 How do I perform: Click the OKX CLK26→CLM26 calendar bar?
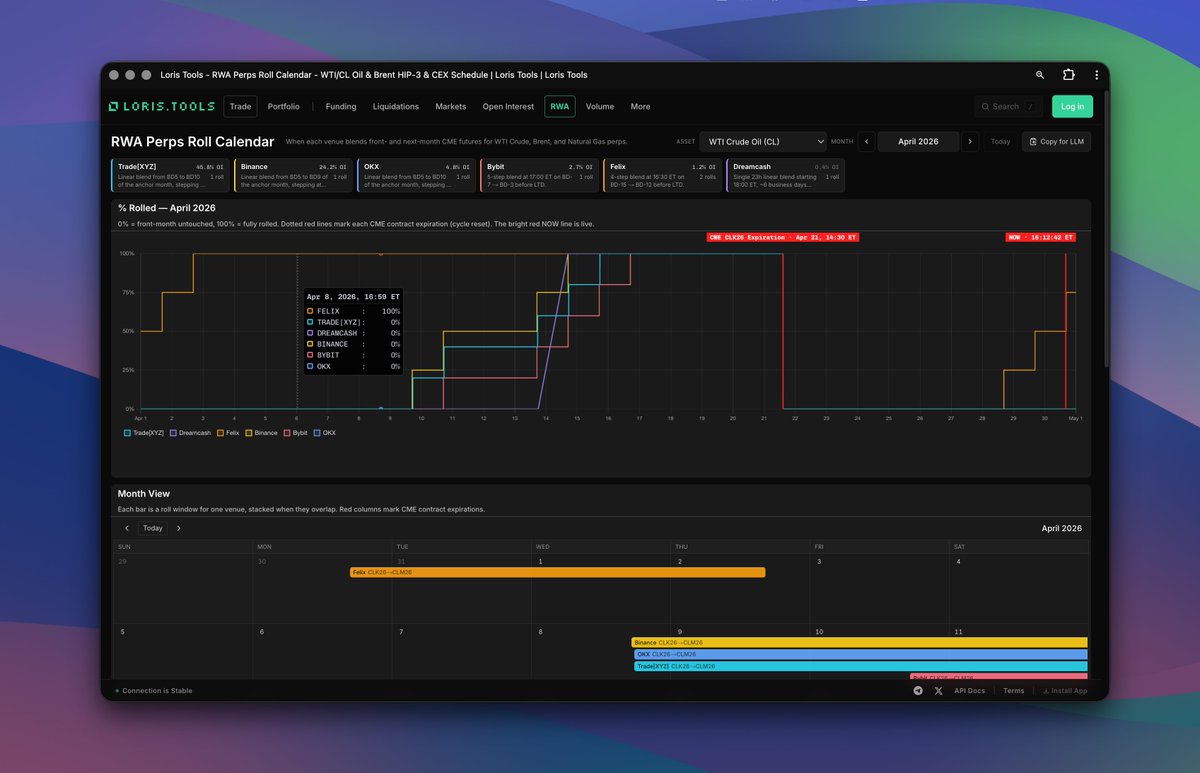(x=861, y=654)
